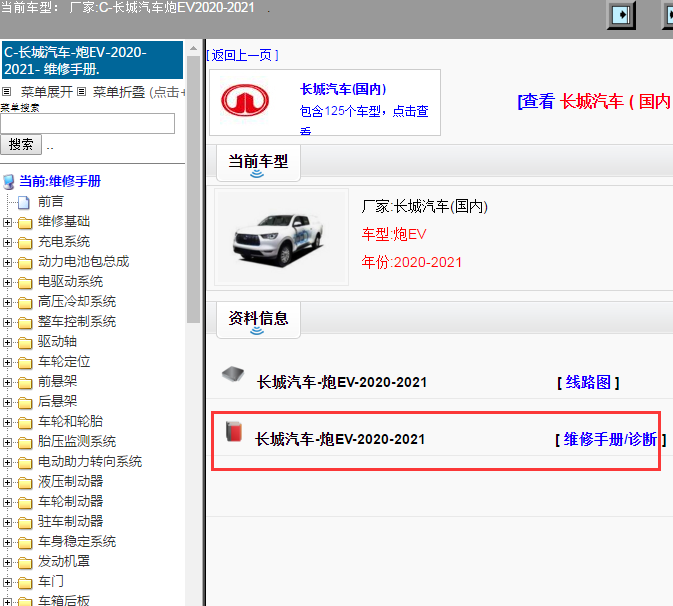Expand the 整车控制系统 tree node
The height and width of the screenshot is (606, 673).
(x=7, y=322)
